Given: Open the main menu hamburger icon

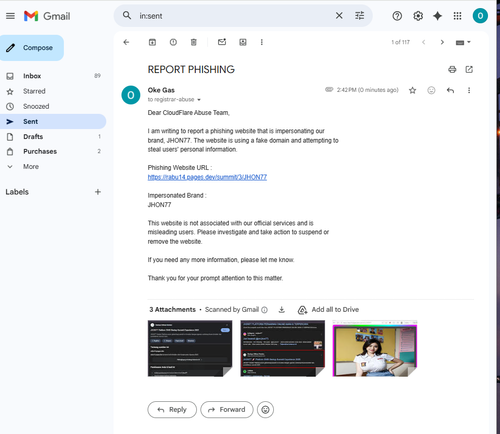Looking at the screenshot, I should pos(10,16).
